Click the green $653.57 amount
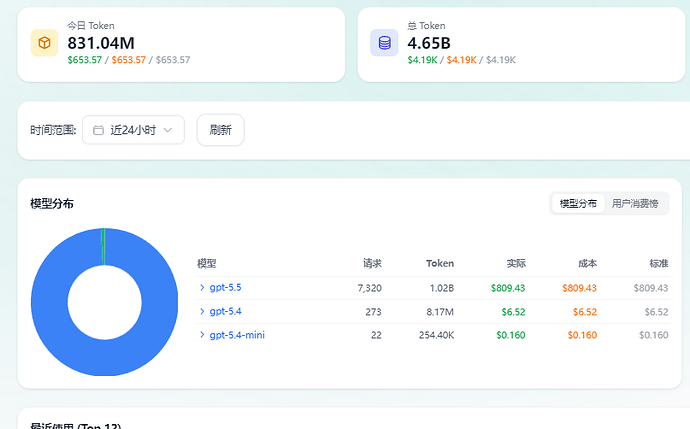This screenshot has height=429, width=690. (x=84, y=60)
